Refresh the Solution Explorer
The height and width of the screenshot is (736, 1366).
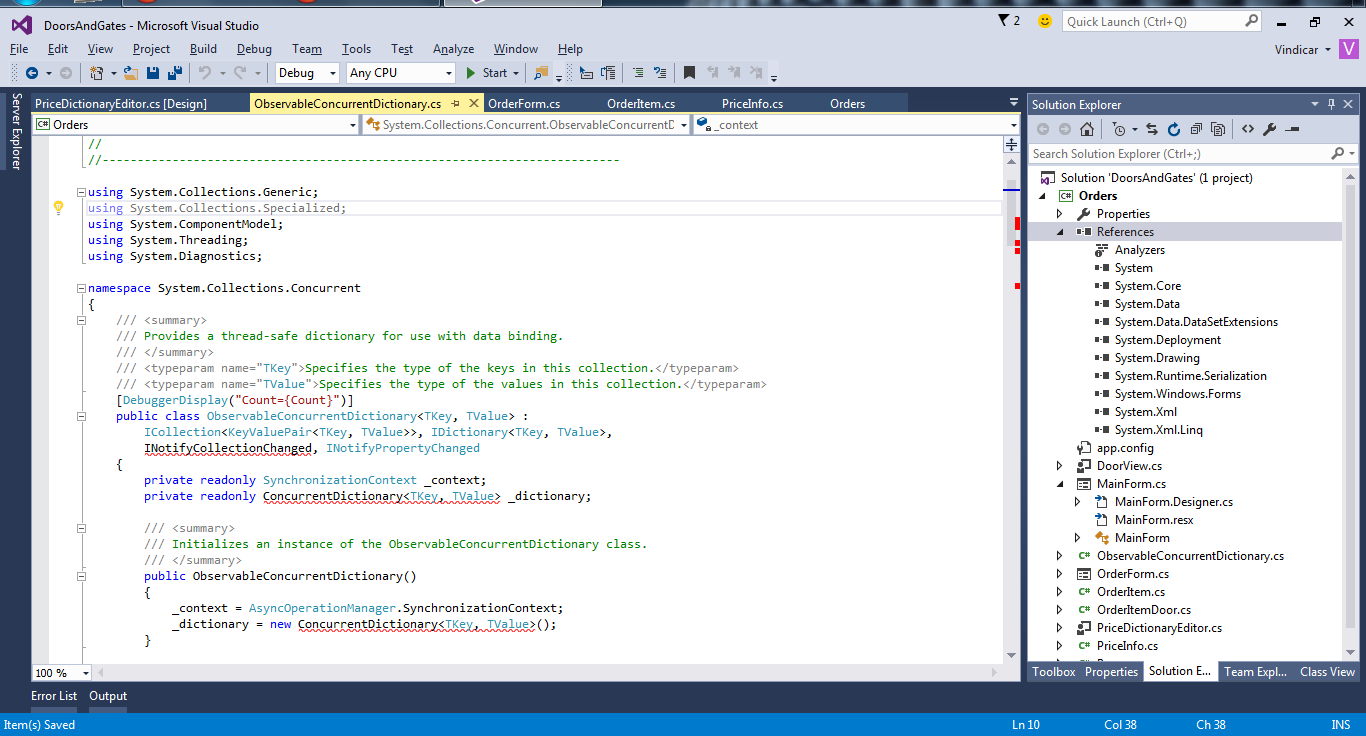(x=1173, y=129)
